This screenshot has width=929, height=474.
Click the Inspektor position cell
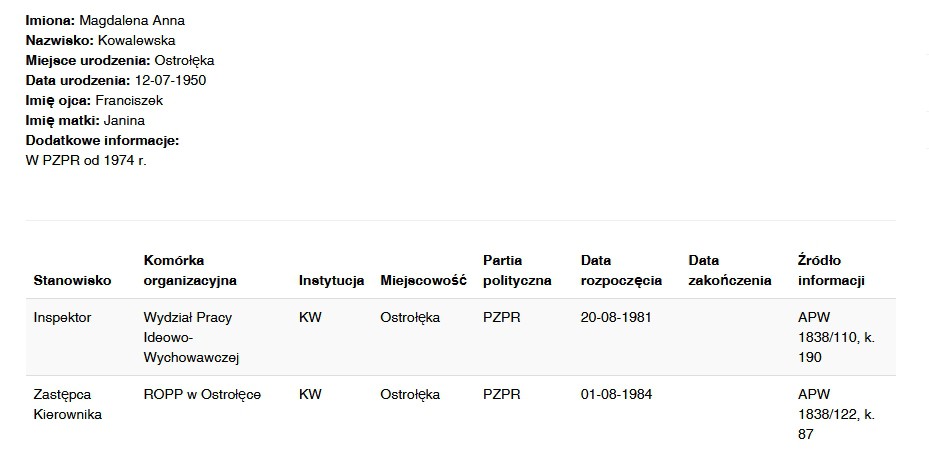pyautogui.click(x=62, y=317)
